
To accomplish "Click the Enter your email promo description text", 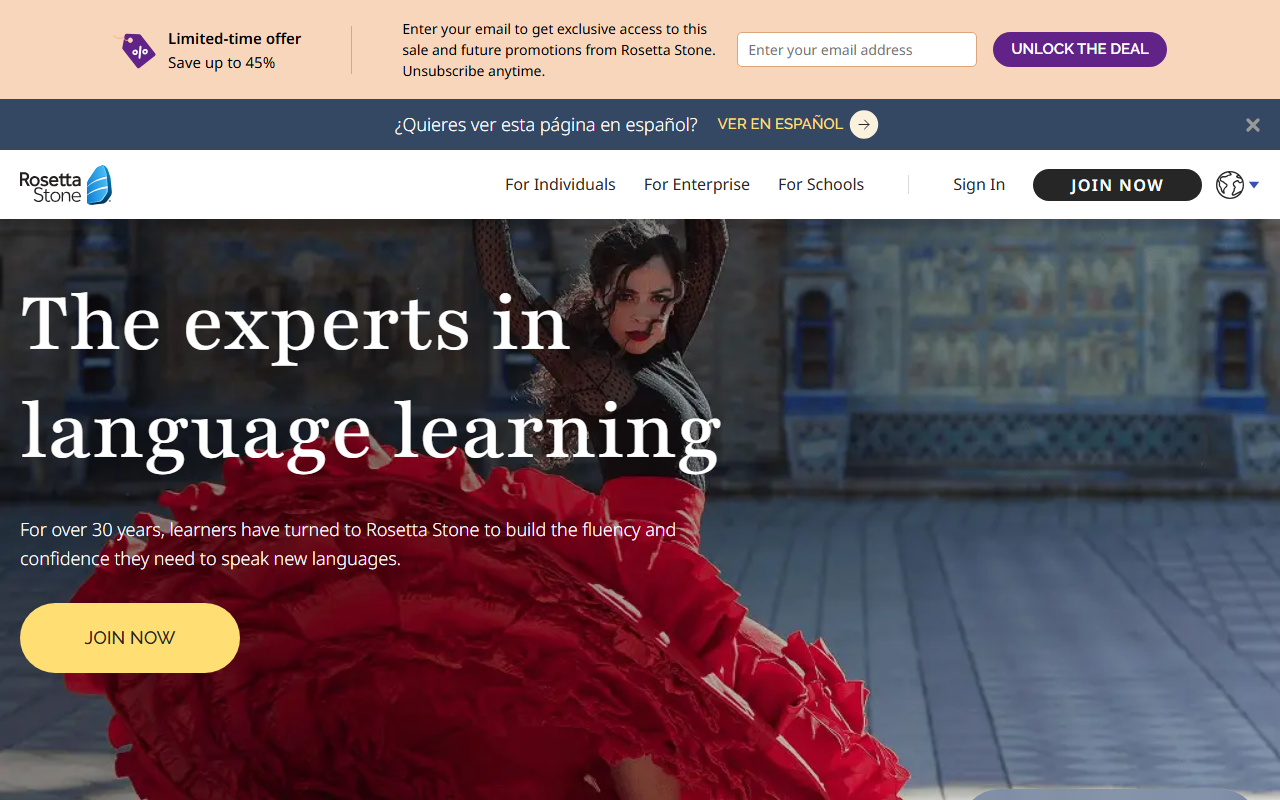I will [x=559, y=50].
